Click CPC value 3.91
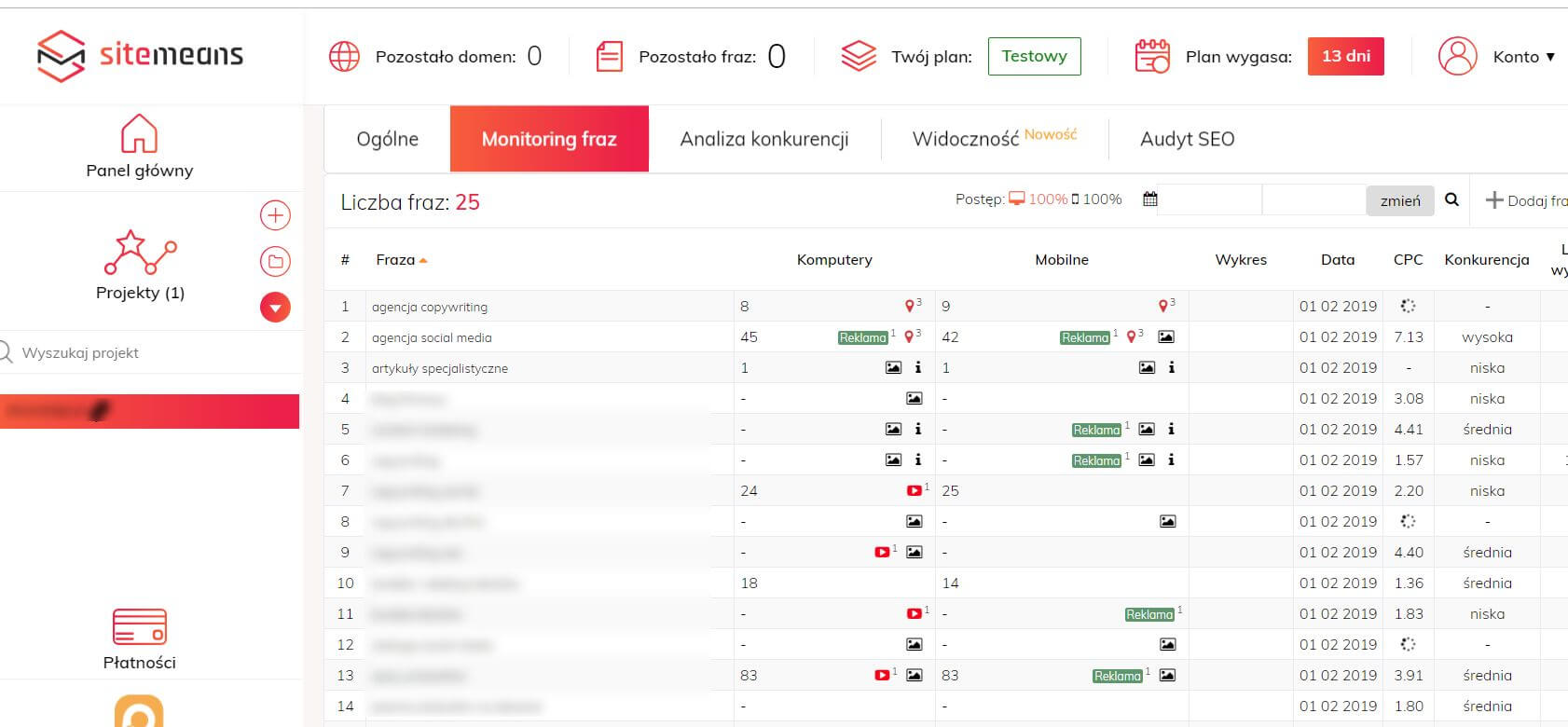The image size is (1568, 727). click(1409, 675)
